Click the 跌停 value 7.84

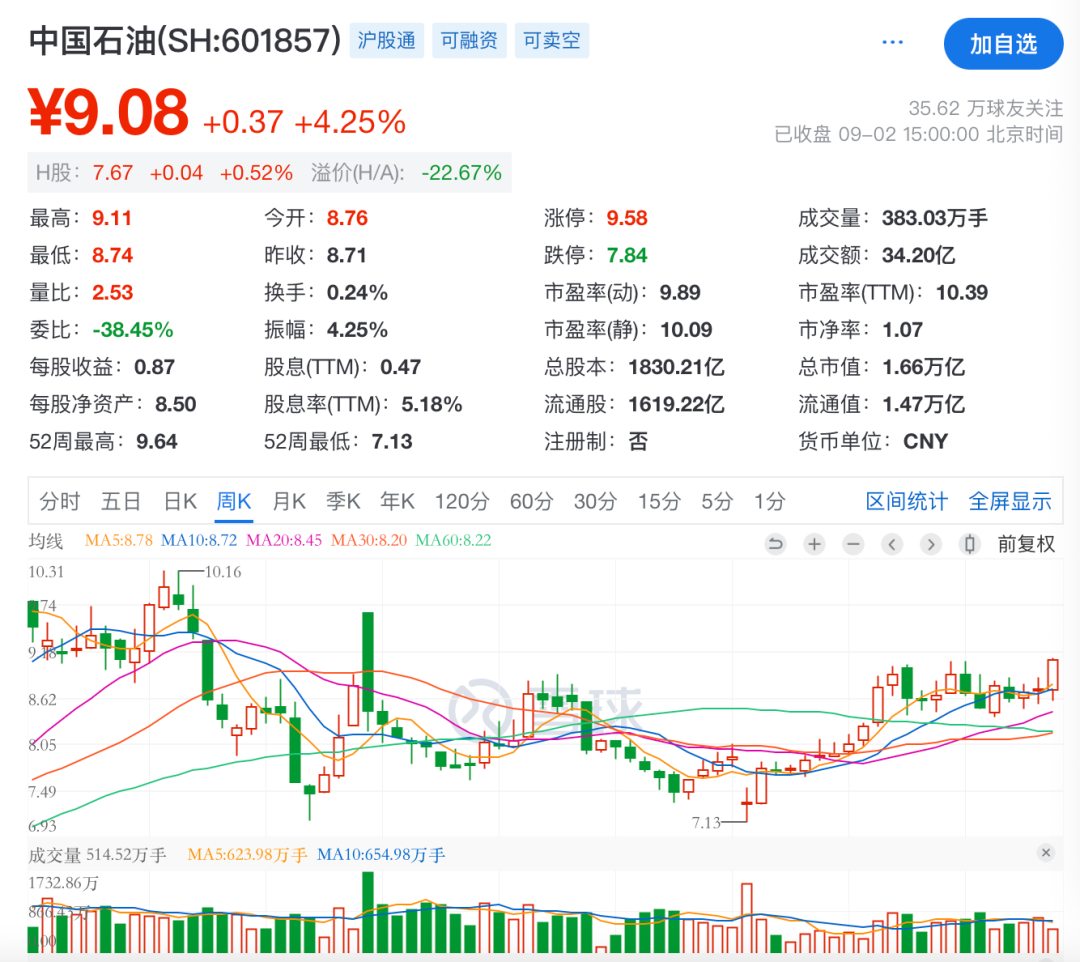tap(627, 255)
